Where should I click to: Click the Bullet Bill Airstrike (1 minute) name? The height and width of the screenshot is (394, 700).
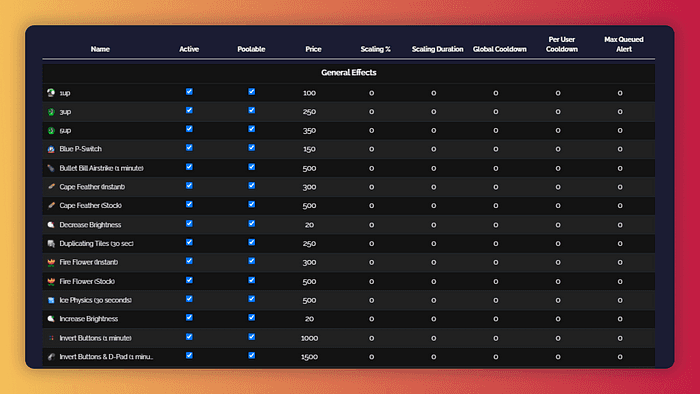point(102,168)
